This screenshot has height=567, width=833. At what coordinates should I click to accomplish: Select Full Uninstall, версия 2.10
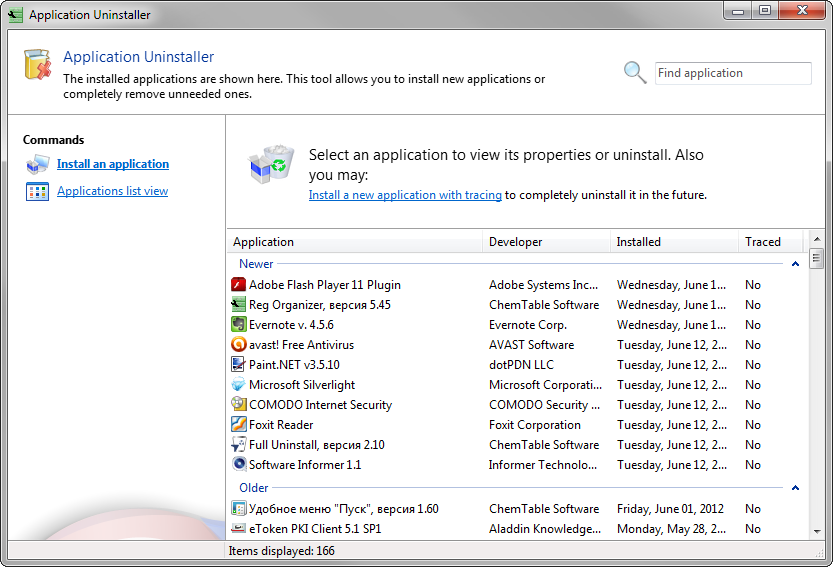tap(517, 445)
